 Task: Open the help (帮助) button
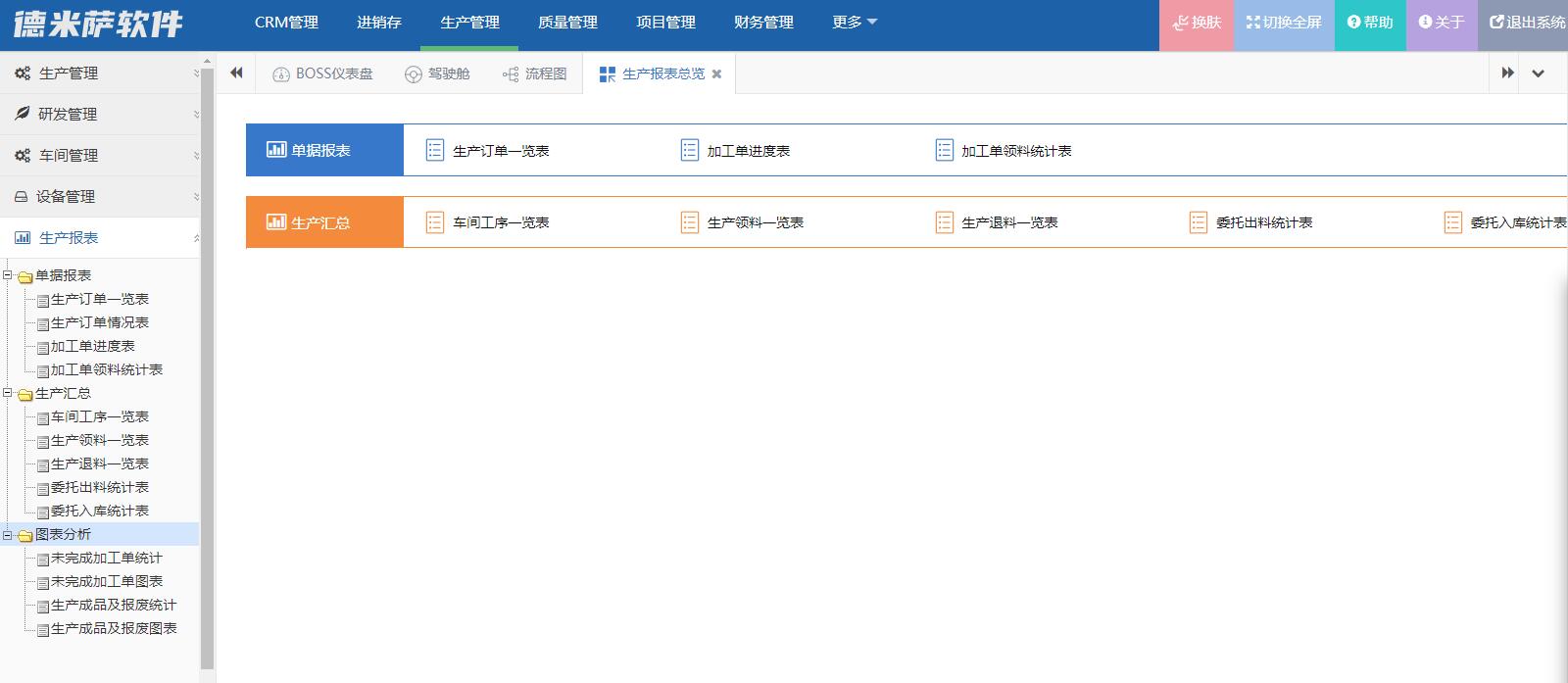(1370, 23)
